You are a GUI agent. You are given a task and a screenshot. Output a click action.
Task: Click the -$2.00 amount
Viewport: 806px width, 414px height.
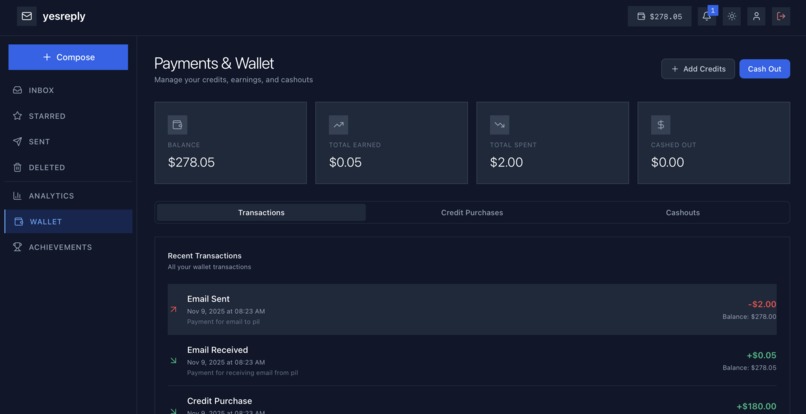(x=762, y=304)
